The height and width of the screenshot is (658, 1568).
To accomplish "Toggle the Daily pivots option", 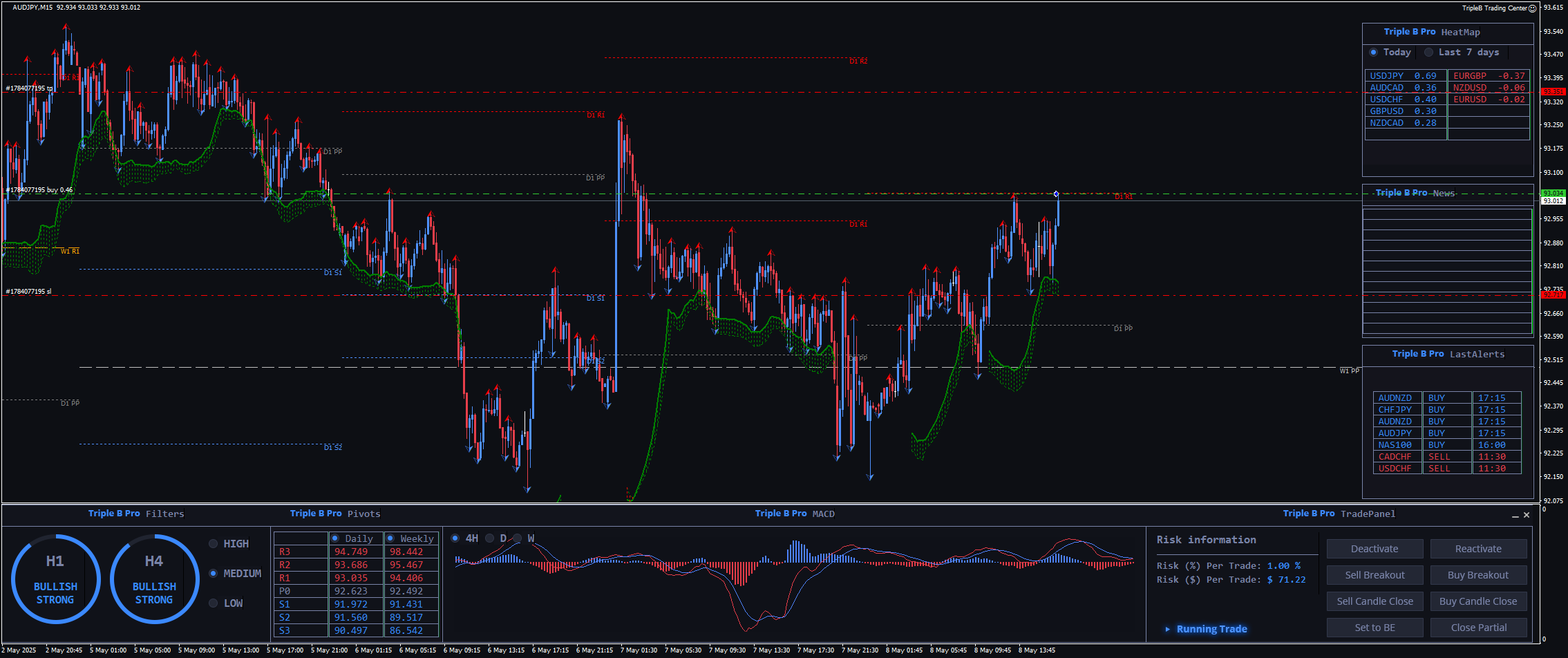I will pyautogui.click(x=335, y=538).
